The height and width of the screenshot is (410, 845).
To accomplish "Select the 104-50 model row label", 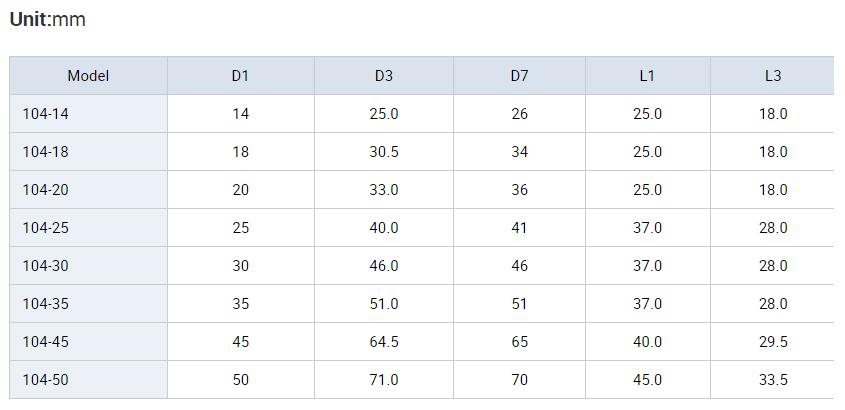I will tap(46, 380).
